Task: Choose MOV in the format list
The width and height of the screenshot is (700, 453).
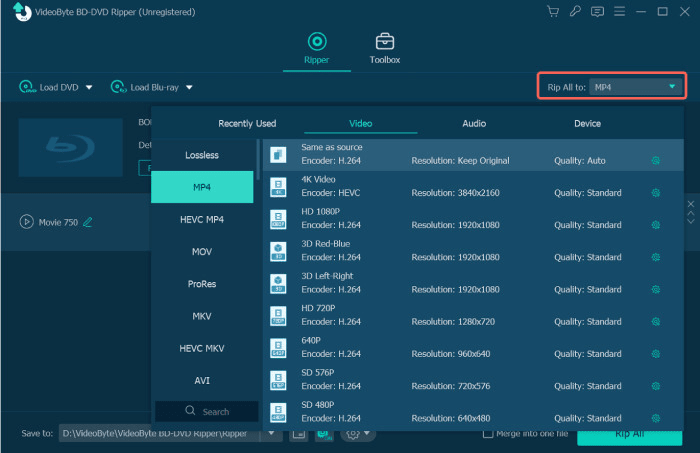Action: (x=202, y=251)
